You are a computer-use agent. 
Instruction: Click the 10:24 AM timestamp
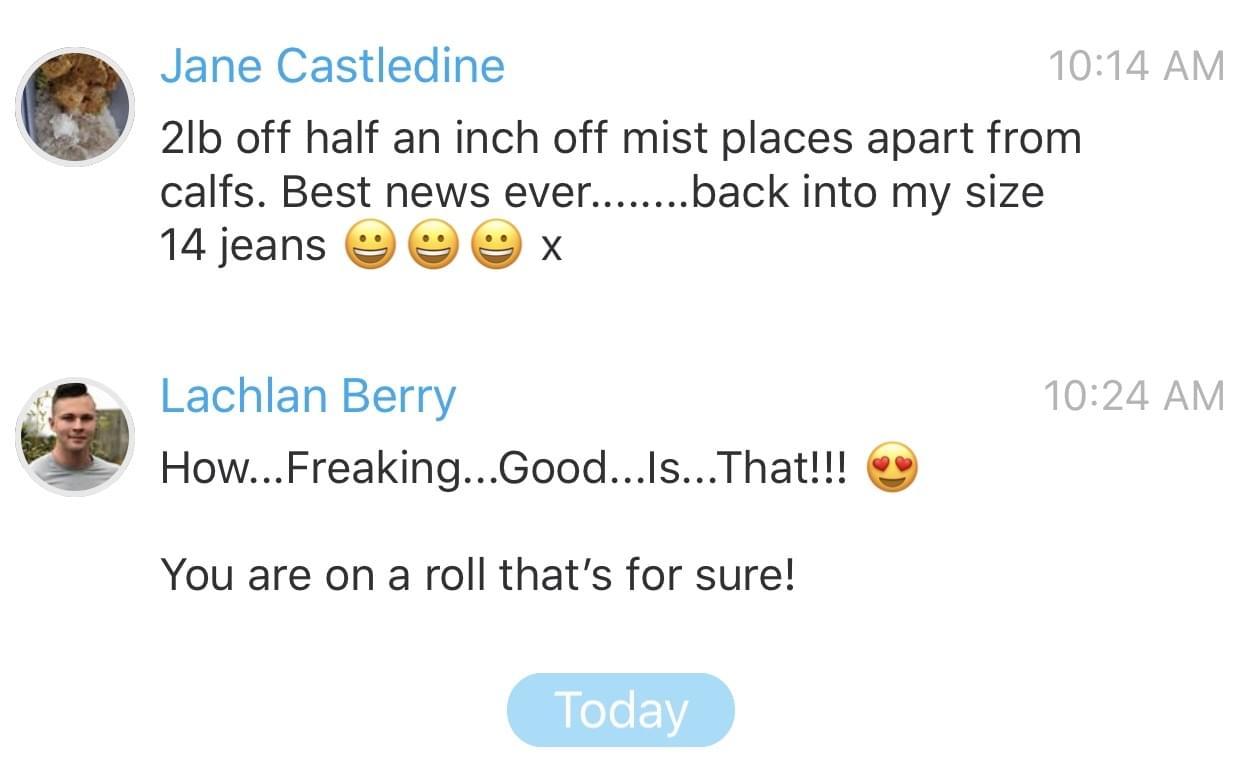coord(1133,397)
